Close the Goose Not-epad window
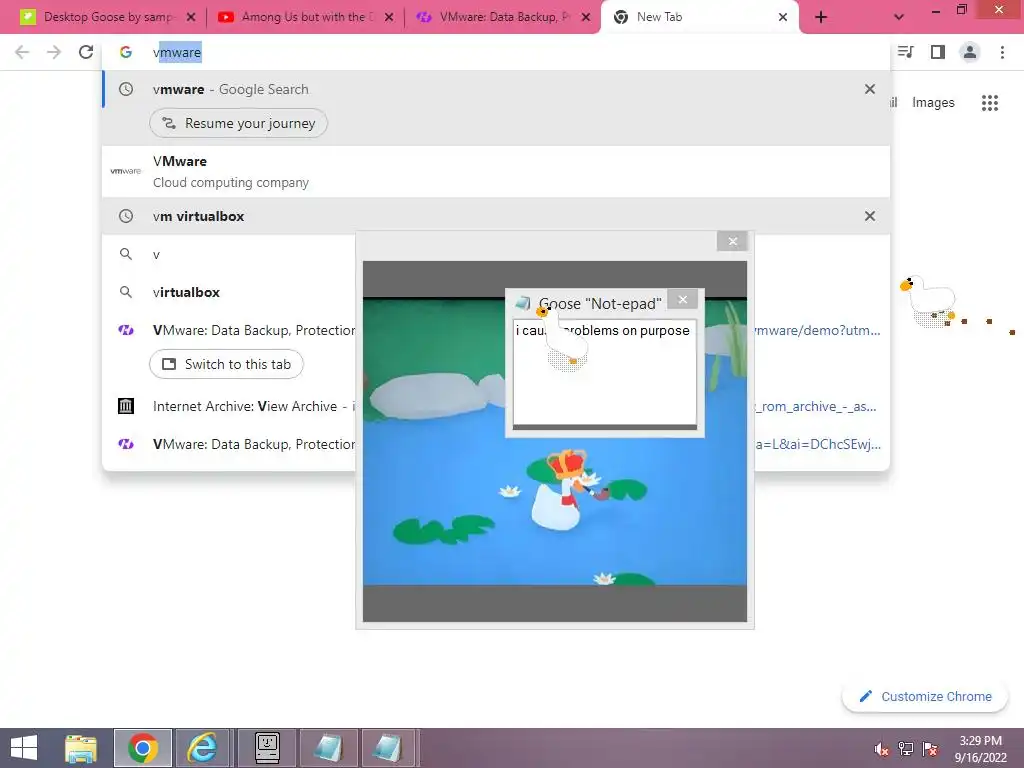Viewport: 1024px width, 768px height. (682, 299)
